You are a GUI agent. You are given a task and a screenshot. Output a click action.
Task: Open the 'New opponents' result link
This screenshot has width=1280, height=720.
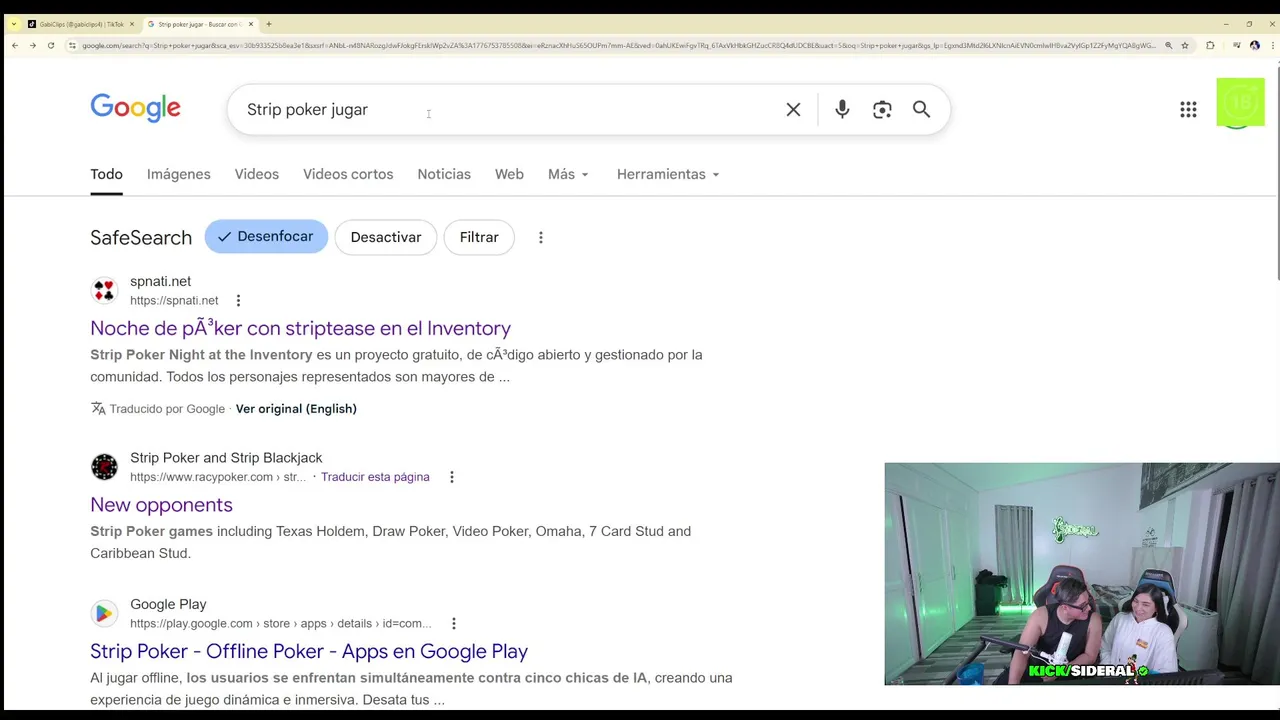pyautogui.click(x=161, y=505)
